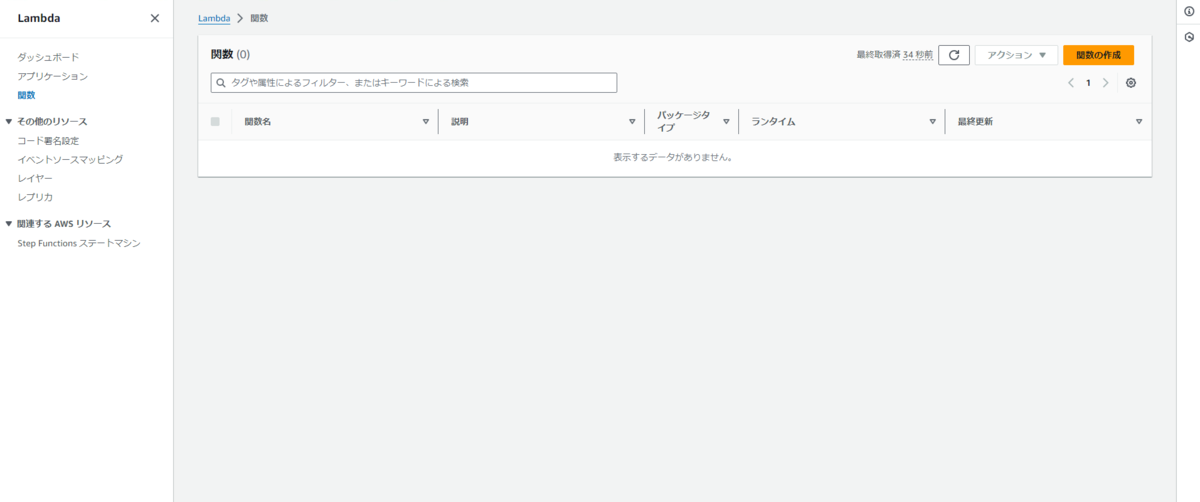The image size is (1200, 502).
Task: Sort by ランタイム column arrow
Action: [932, 122]
